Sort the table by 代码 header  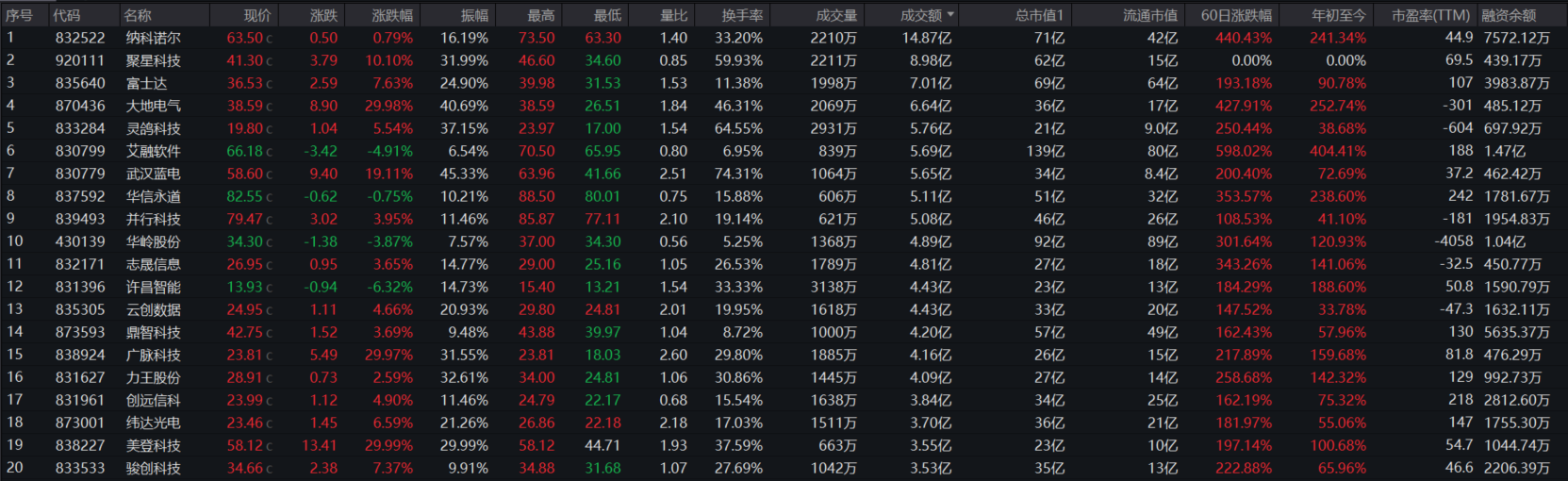67,15
